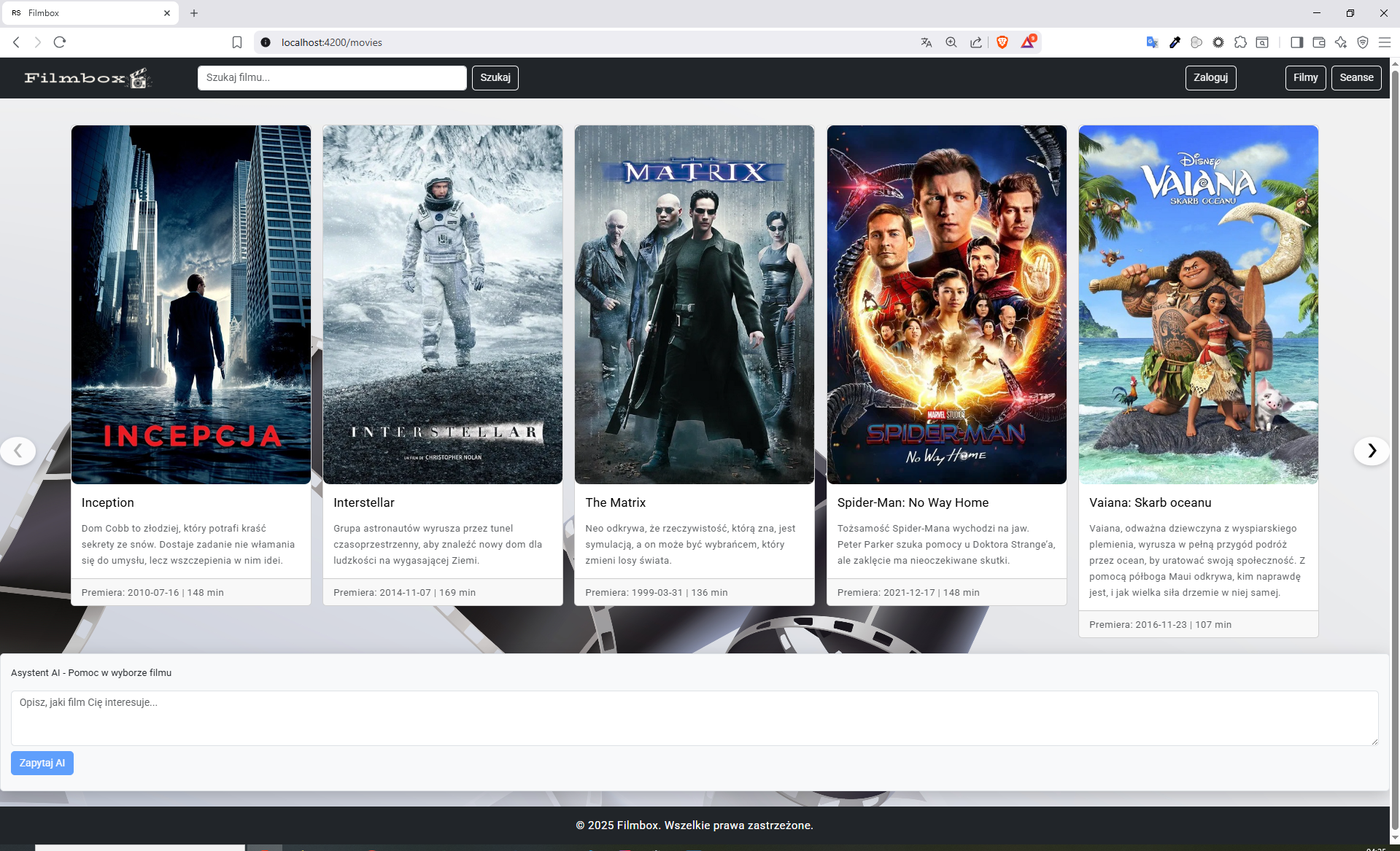Click the site info icon before the URL
Viewport: 1400px width, 851px height.
266,42
